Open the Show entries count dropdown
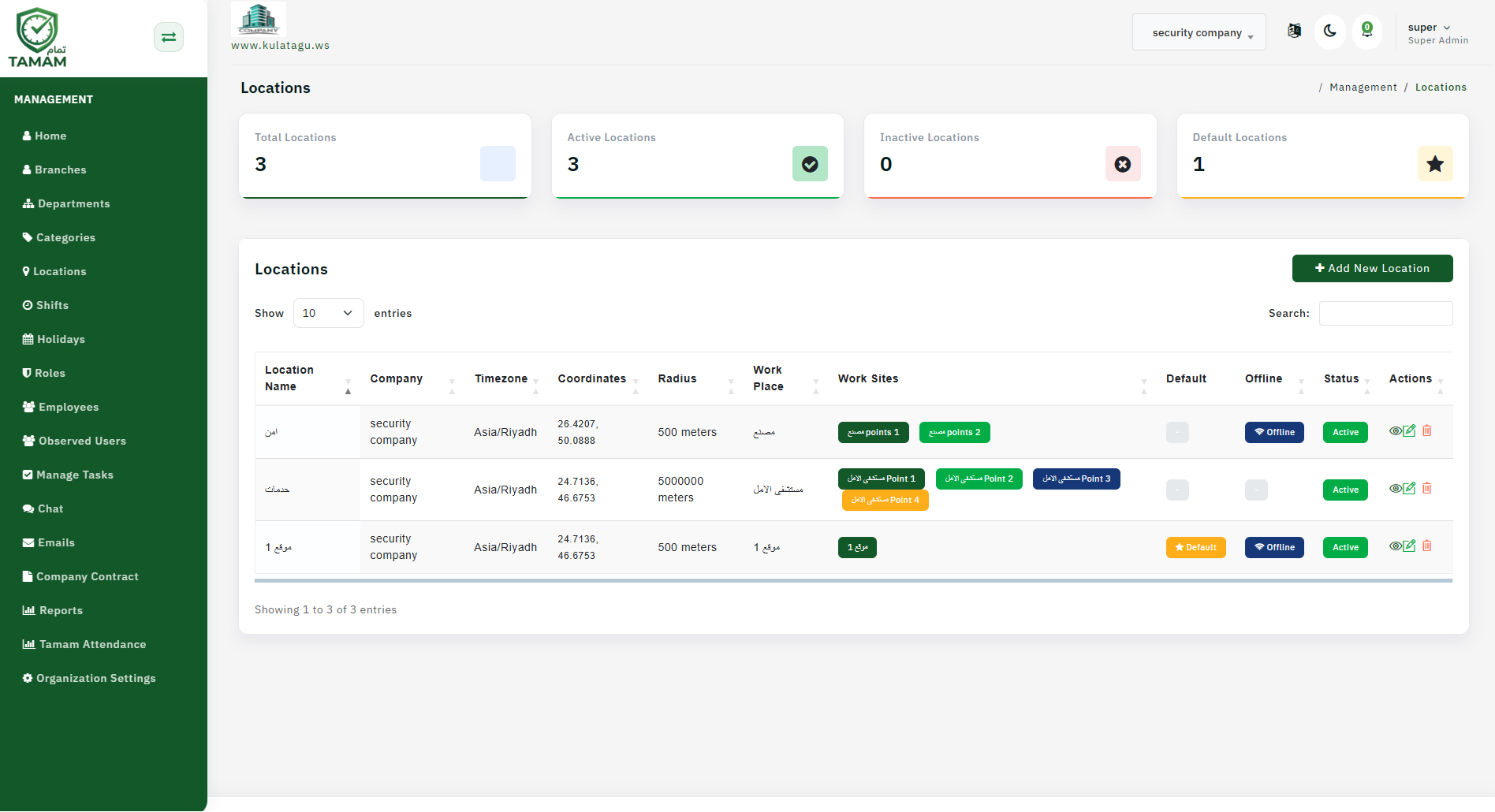The width and height of the screenshot is (1495, 812). click(x=328, y=313)
